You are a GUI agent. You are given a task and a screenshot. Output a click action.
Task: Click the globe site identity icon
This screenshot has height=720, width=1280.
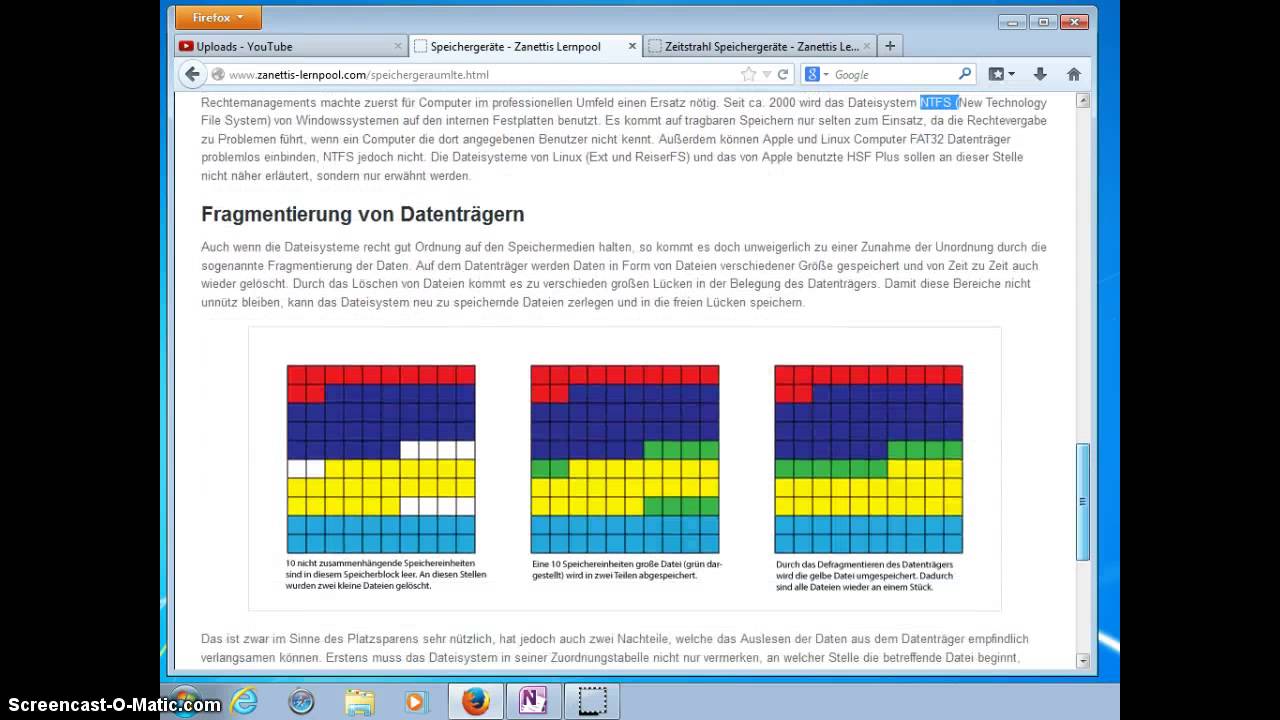pos(218,74)
